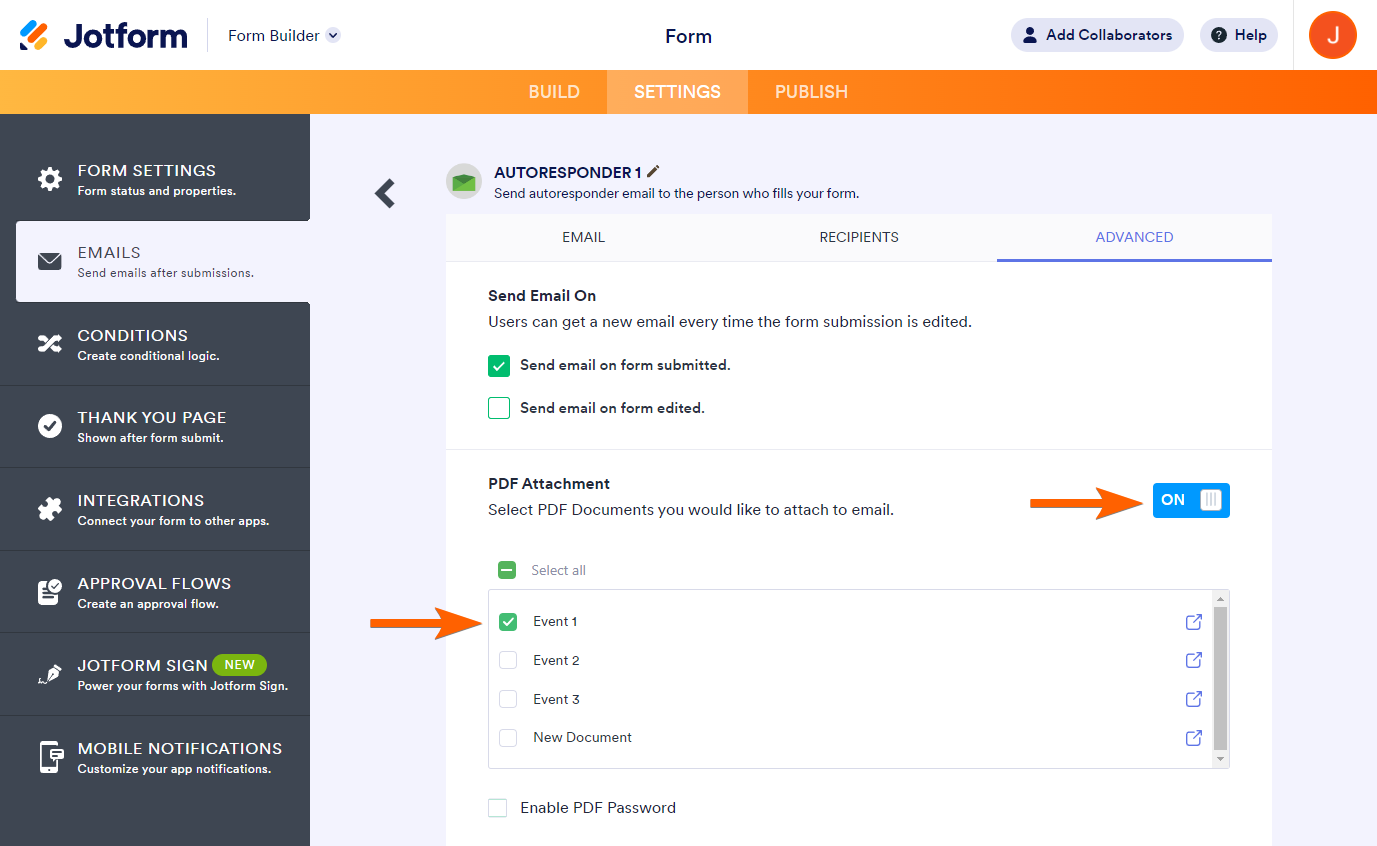Enable Send email on form edited
Image resolution: width=1377 pixels, height=846 pixels.
pyautogui.click(x=499, y=408)
